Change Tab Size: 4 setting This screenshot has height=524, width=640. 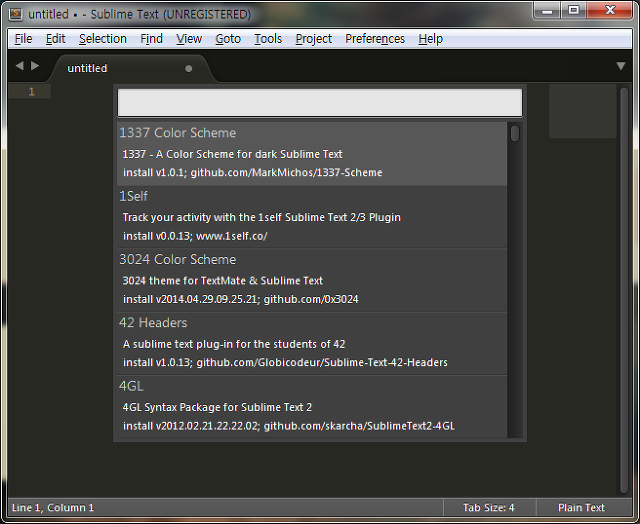click(489, 508)
